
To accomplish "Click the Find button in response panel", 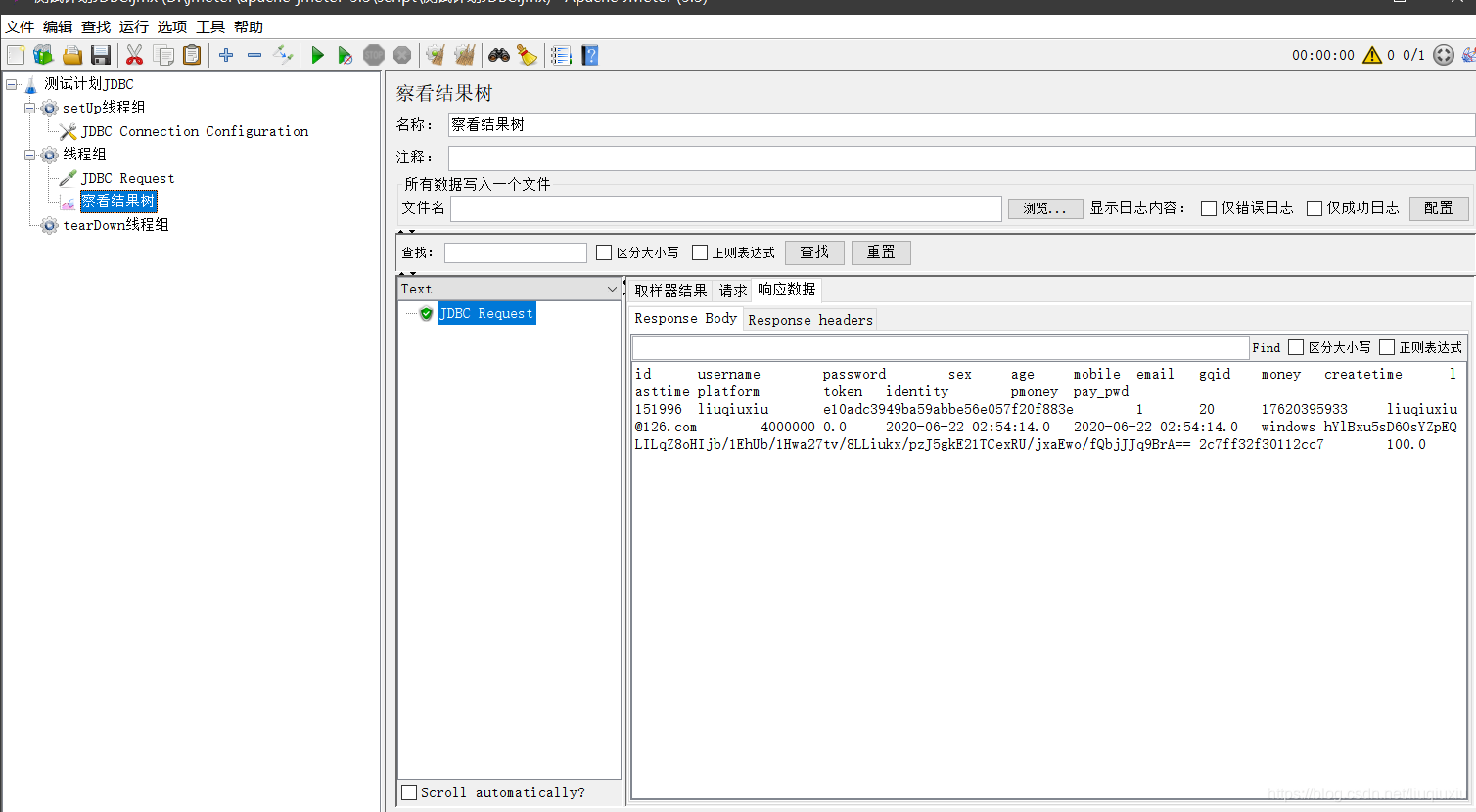I will pos(1266,347).
